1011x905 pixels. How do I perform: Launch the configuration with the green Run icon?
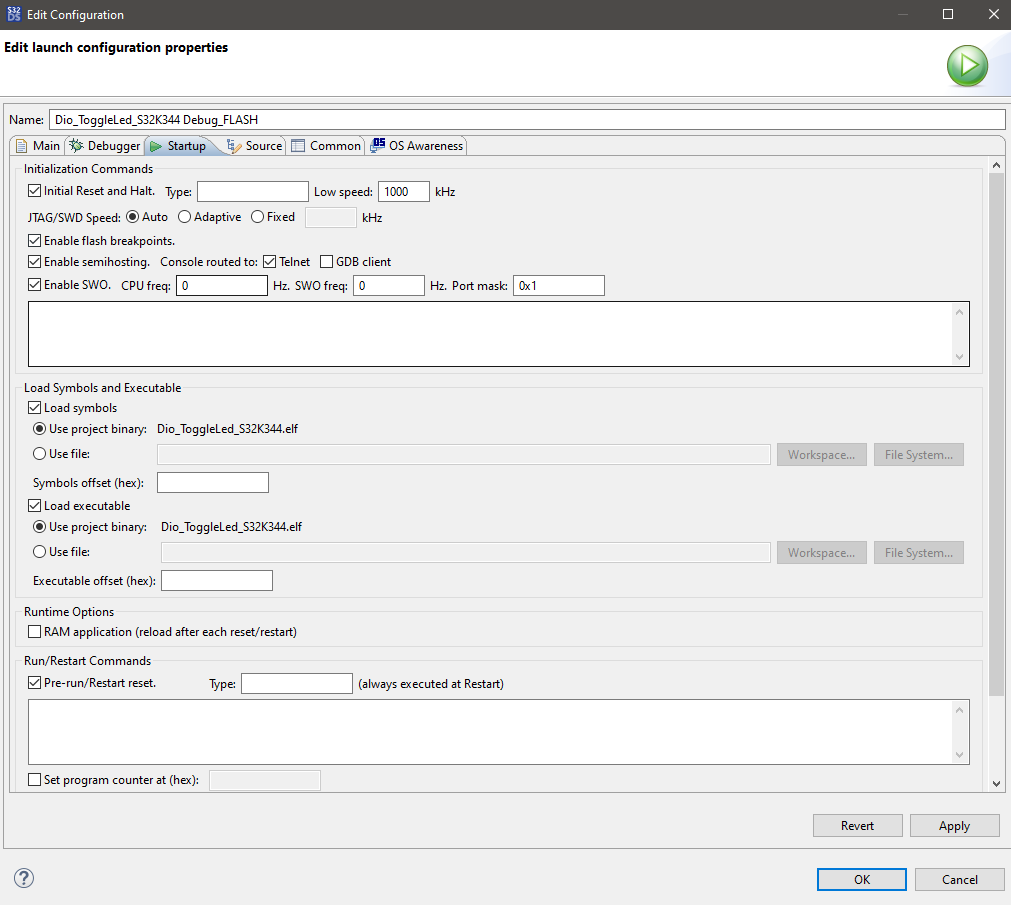pos(966,65)
